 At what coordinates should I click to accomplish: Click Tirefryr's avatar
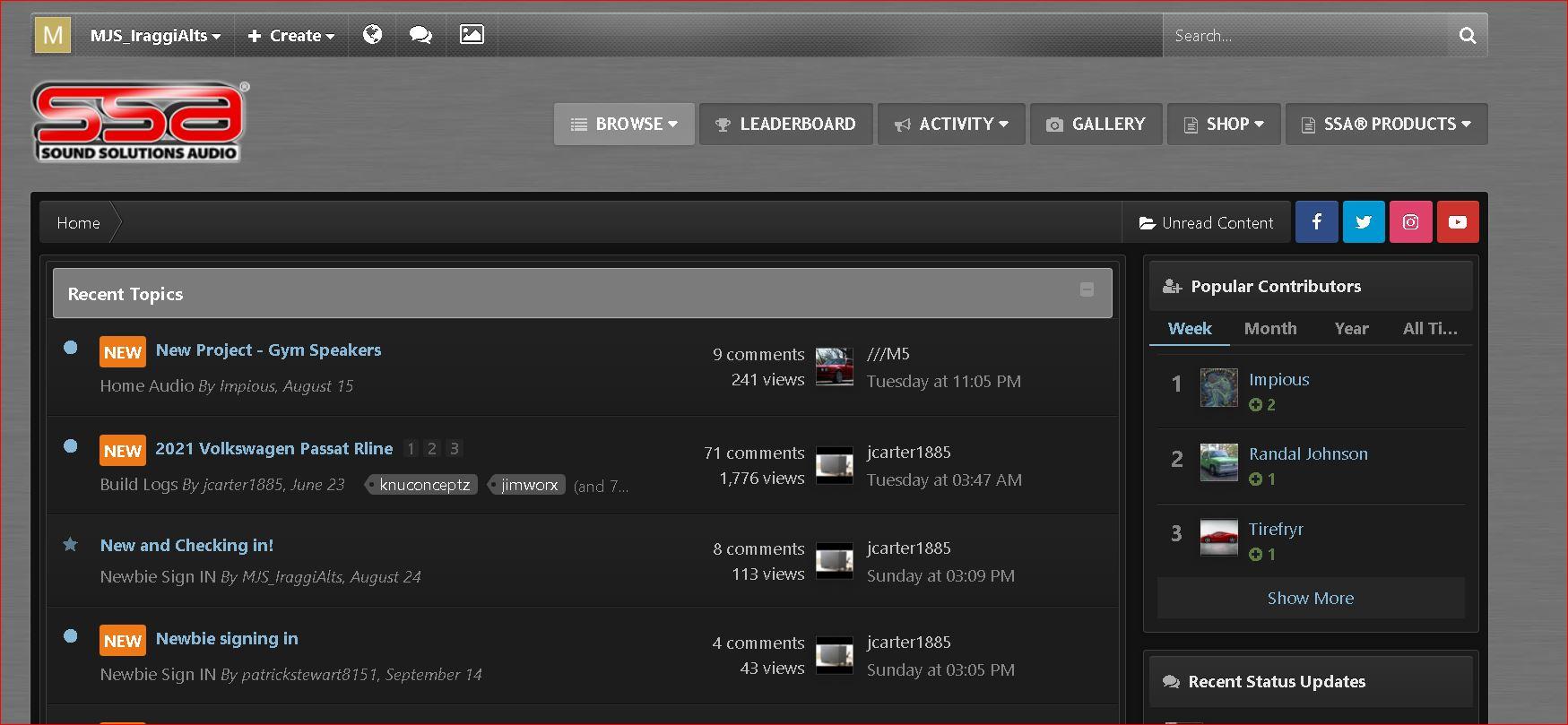1219,538
